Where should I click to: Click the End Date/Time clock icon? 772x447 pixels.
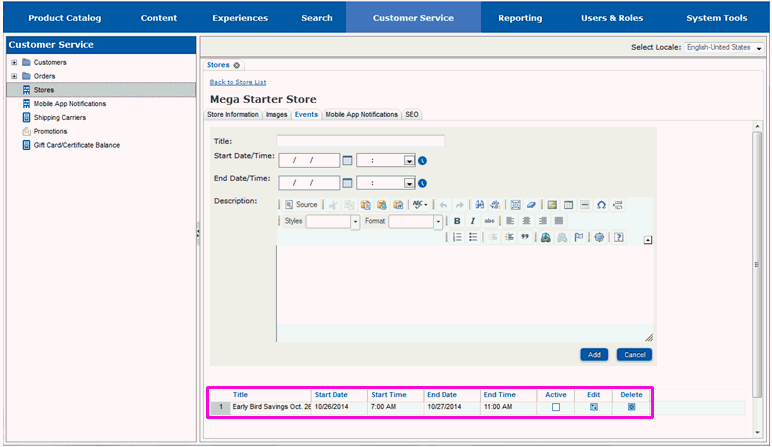(422, 183)
